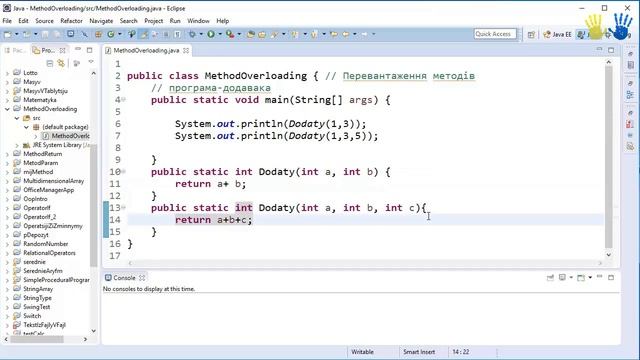
Task: Collapse the (default package) node
Action: [x=27, y=127]
